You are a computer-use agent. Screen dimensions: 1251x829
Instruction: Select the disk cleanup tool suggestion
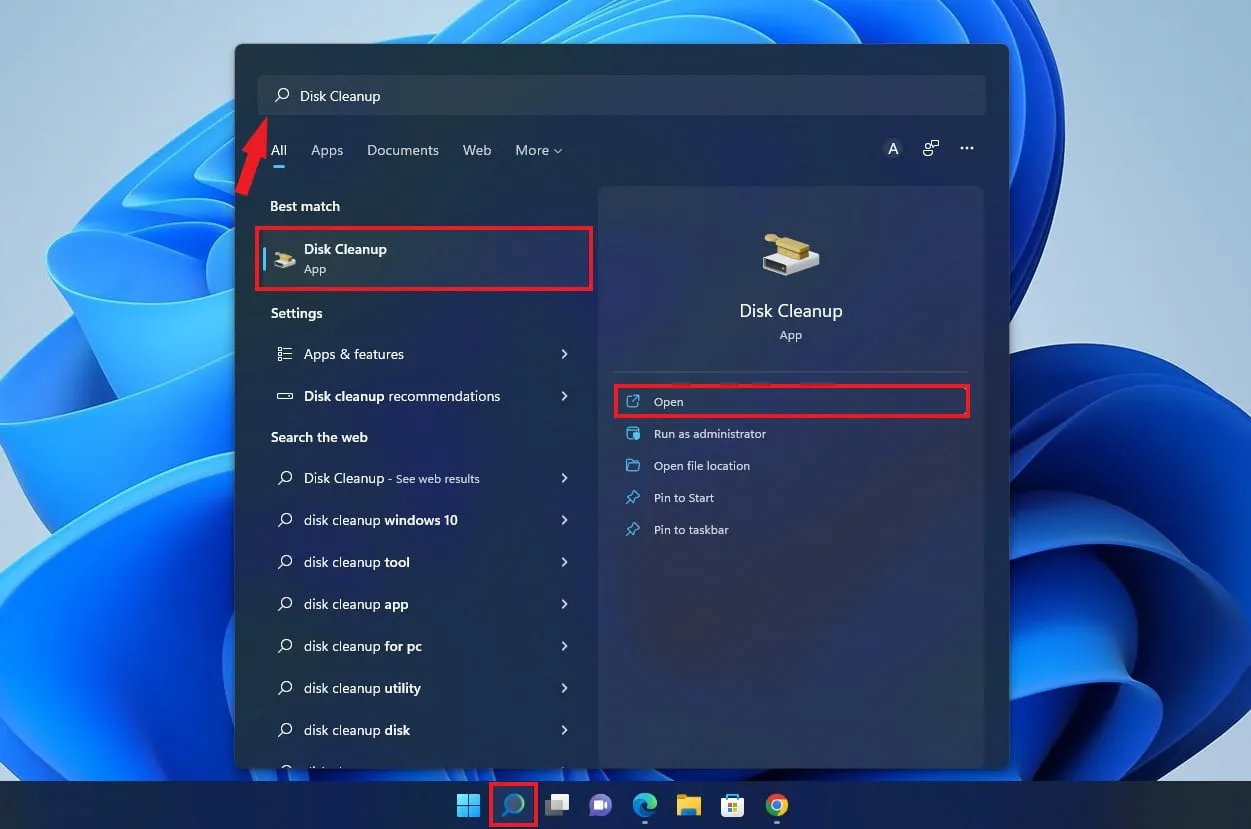pyautogui.click(x=424, y=562)
